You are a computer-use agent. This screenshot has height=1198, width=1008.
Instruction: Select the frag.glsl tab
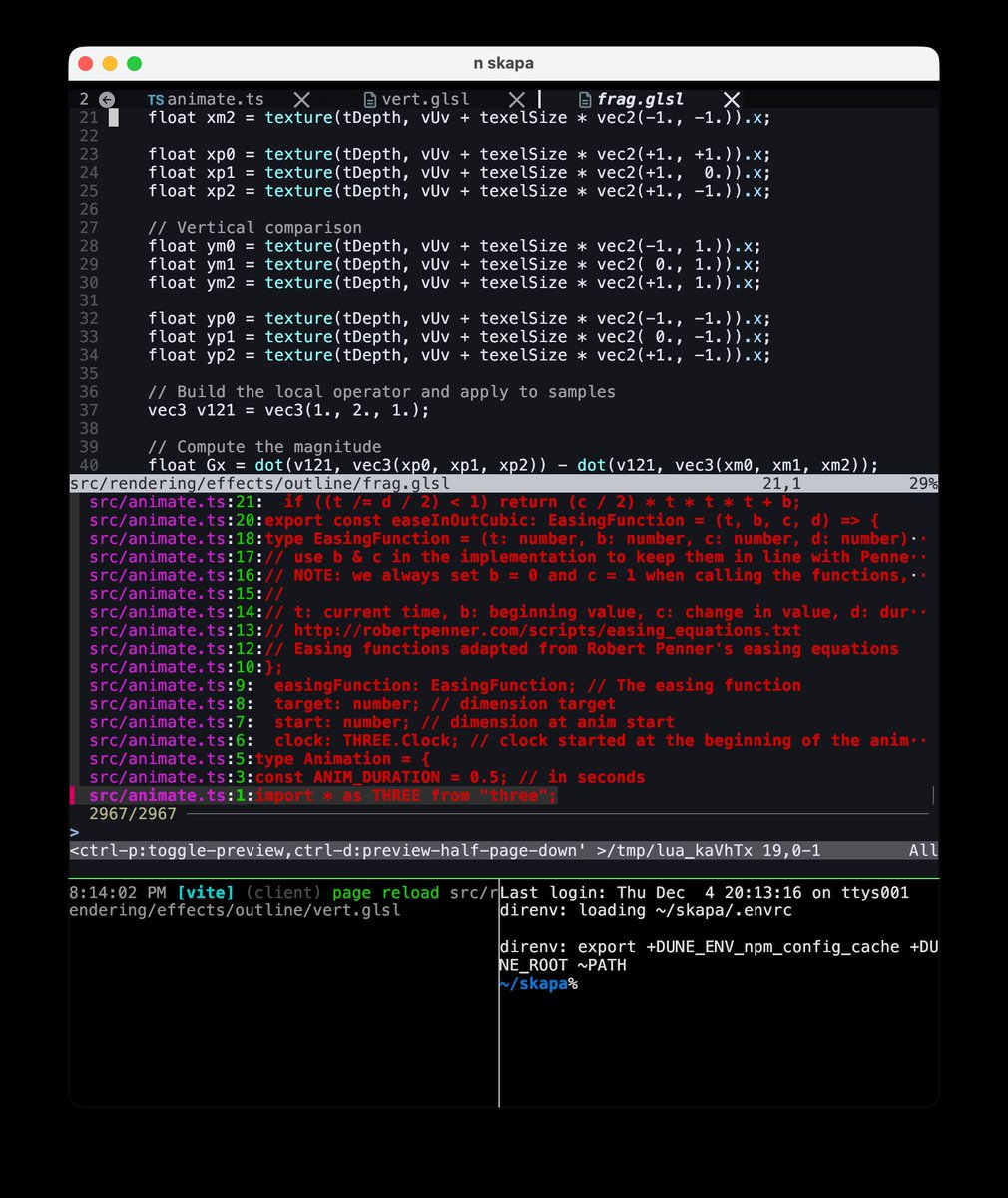pos(641,99)
